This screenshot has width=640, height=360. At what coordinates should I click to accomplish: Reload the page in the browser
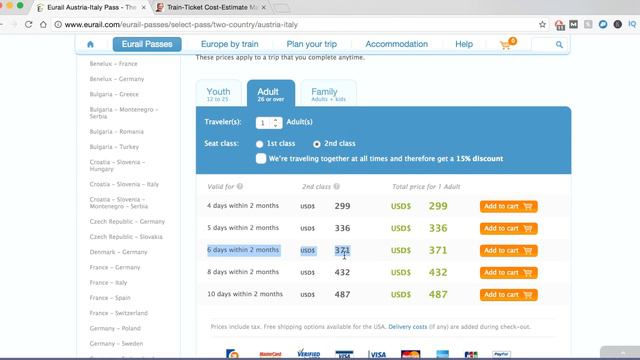point(28,24)
